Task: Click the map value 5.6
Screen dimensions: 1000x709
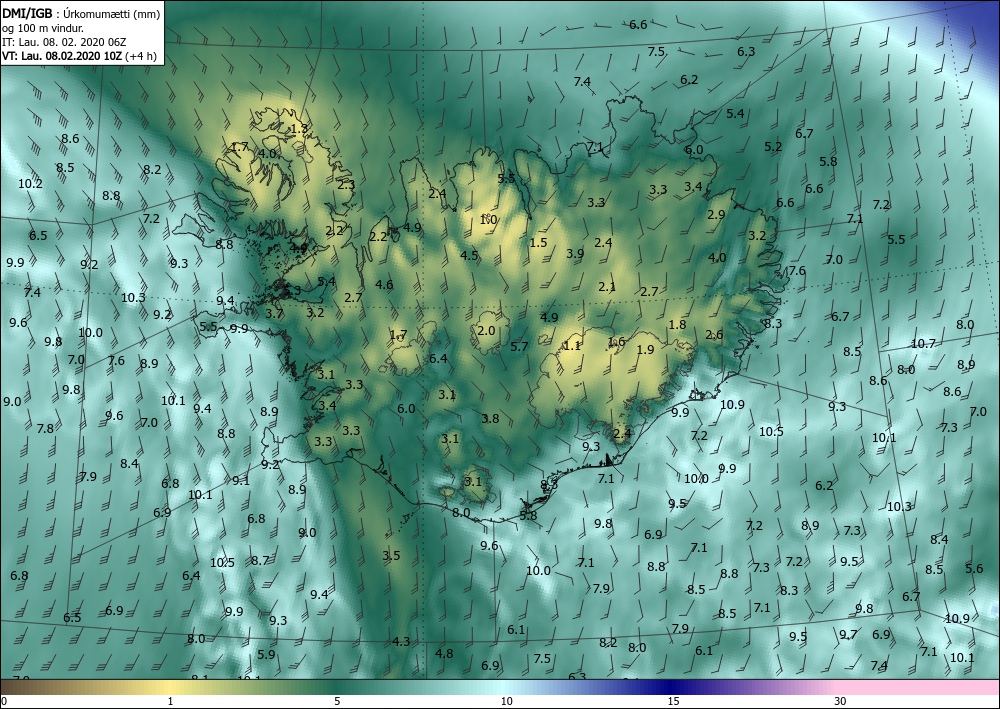Action: tap(974, 568)
